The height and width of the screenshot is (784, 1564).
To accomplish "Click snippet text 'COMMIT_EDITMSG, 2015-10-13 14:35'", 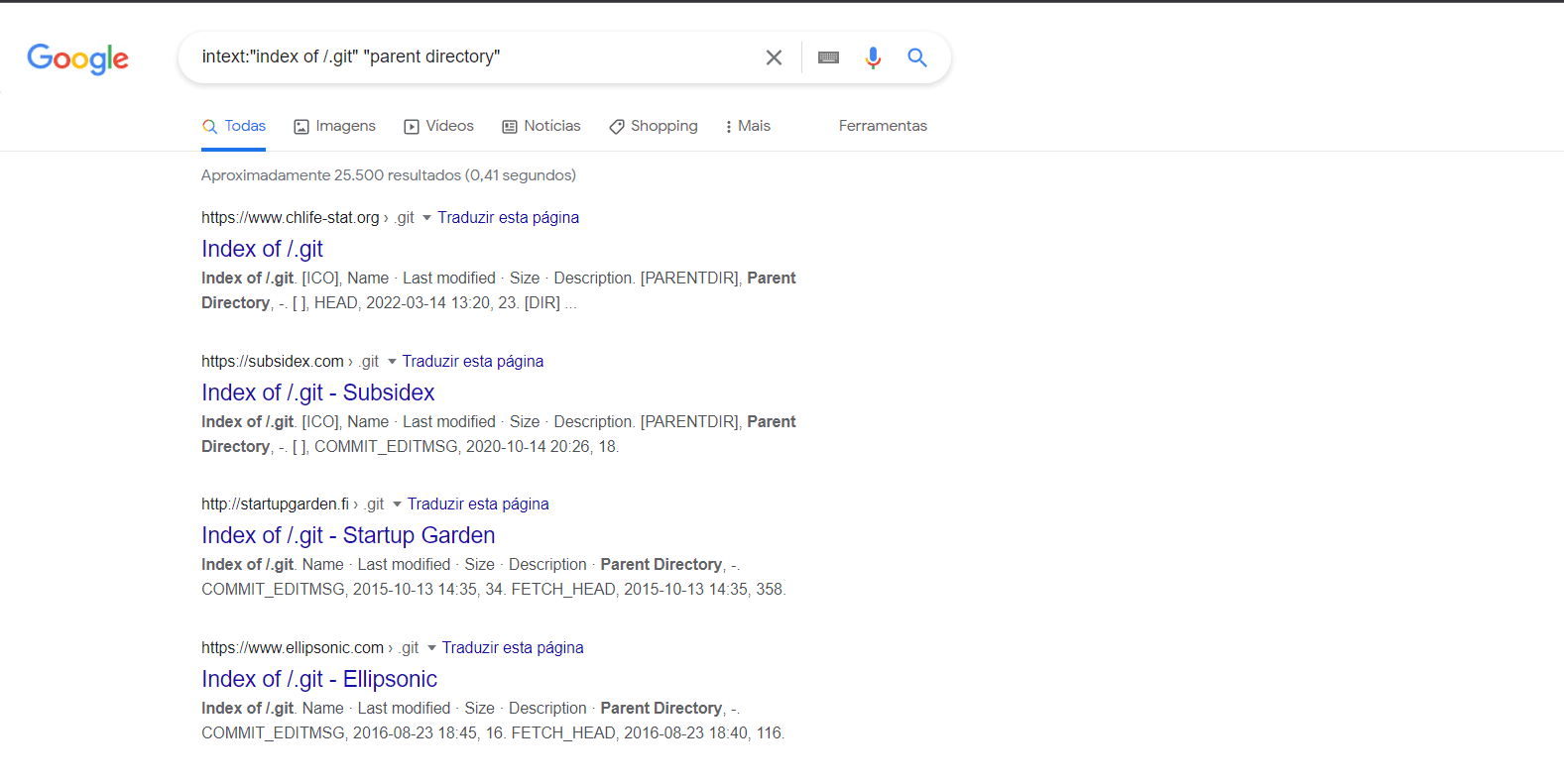I will pos(340,590).
